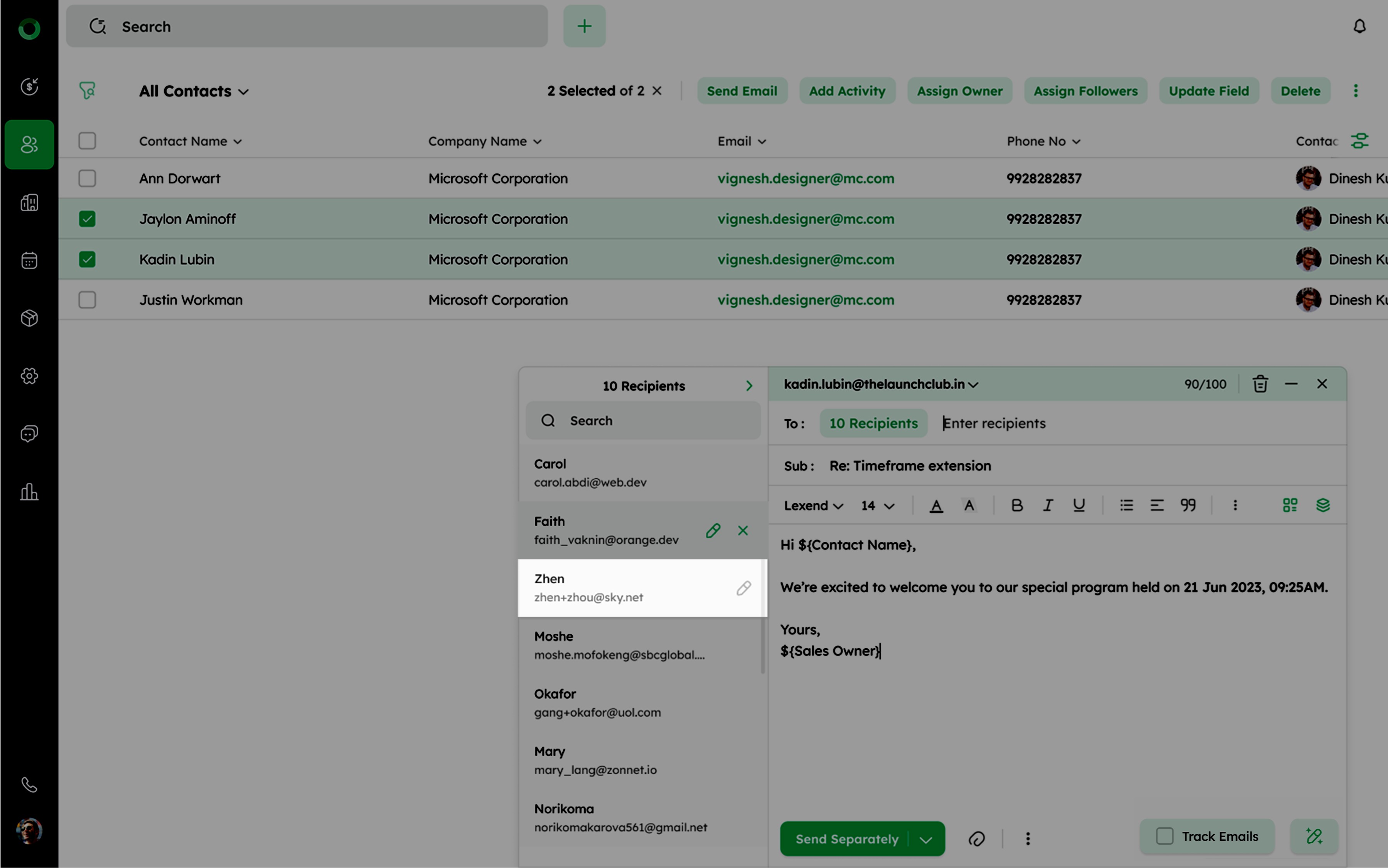1389x868 pixels.
Task: Click the Update Field button
Action: (1208, 91)
